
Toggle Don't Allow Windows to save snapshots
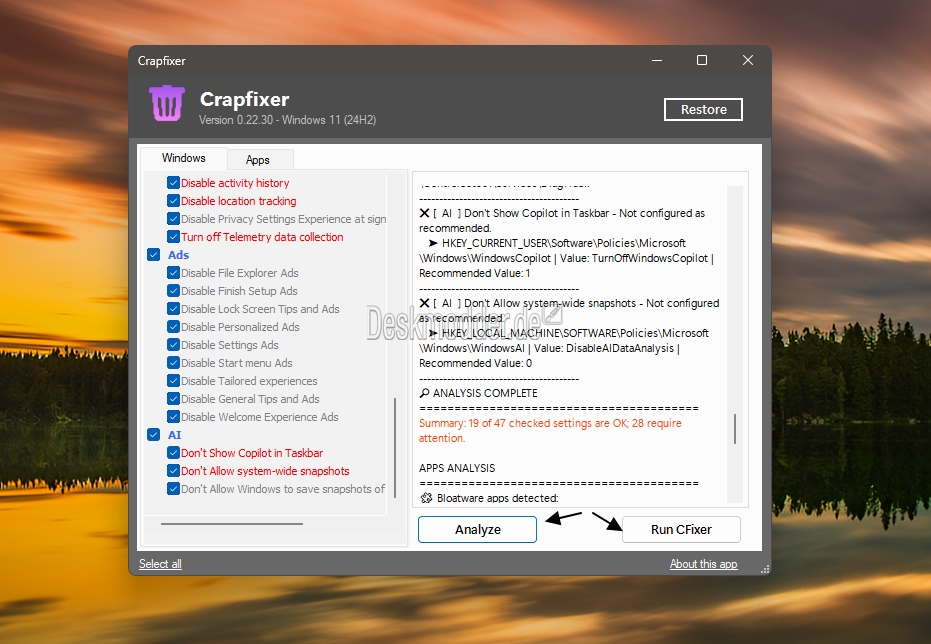173,488
